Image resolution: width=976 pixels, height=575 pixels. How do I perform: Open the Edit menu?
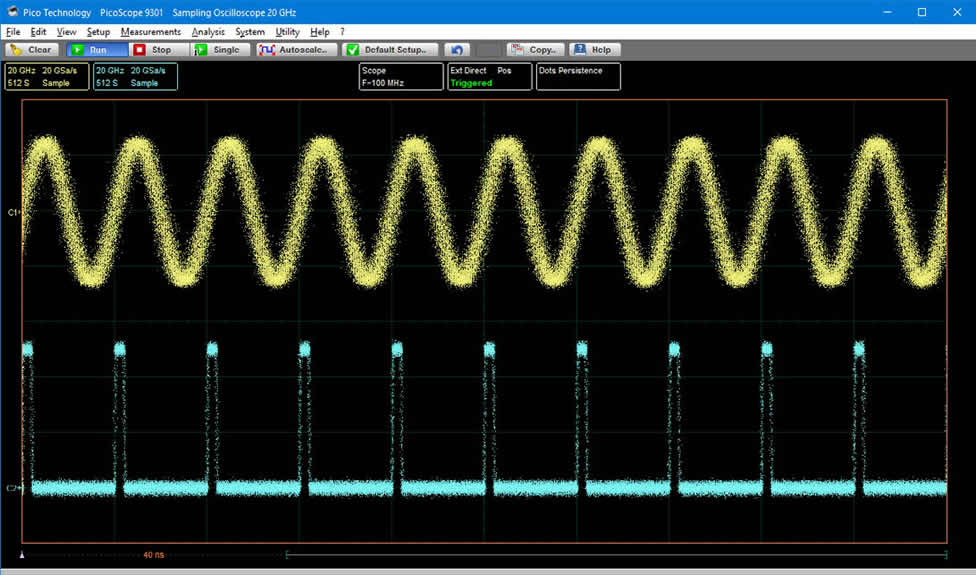[39, 32]
